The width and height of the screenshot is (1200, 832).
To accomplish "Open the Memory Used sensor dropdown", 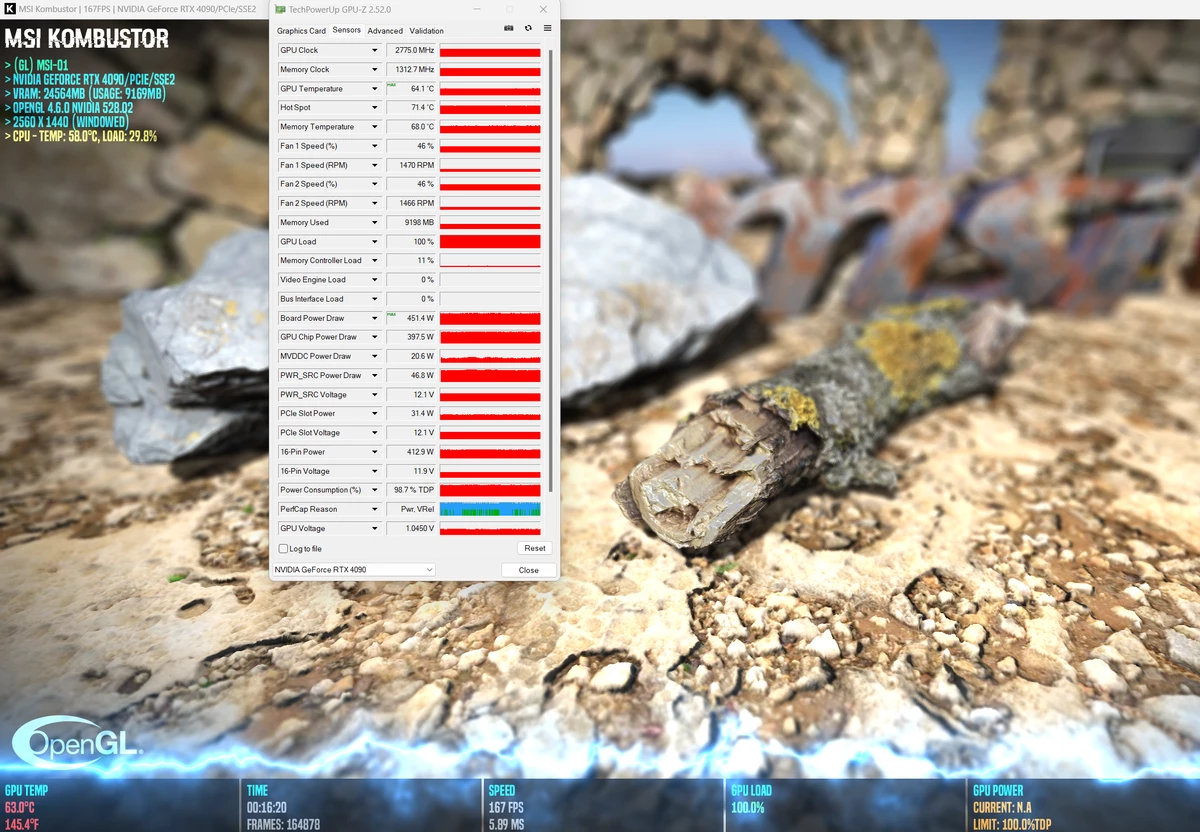I will [375, 223].
